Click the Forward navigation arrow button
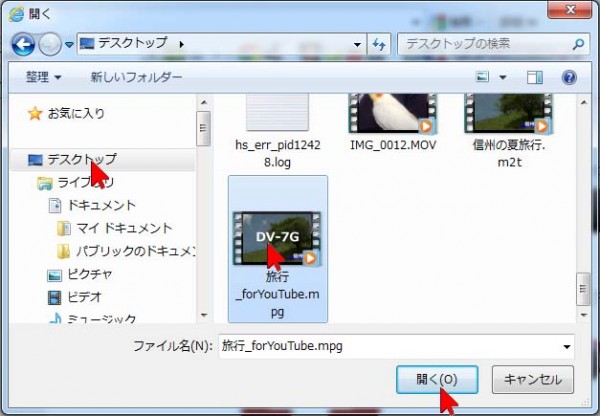 pos(50,44)
